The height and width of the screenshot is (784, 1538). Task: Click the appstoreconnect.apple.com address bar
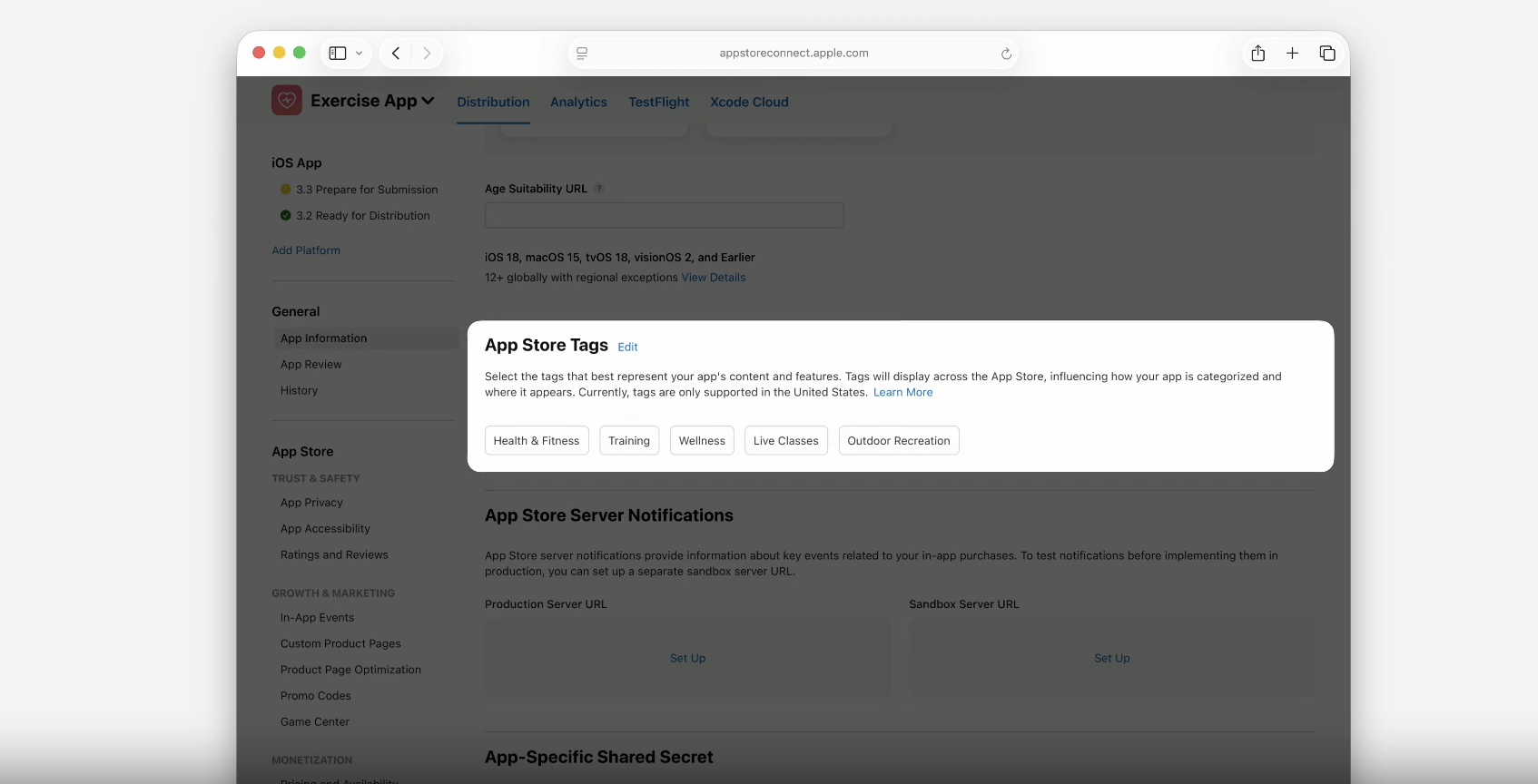click(x=794, y=54)
